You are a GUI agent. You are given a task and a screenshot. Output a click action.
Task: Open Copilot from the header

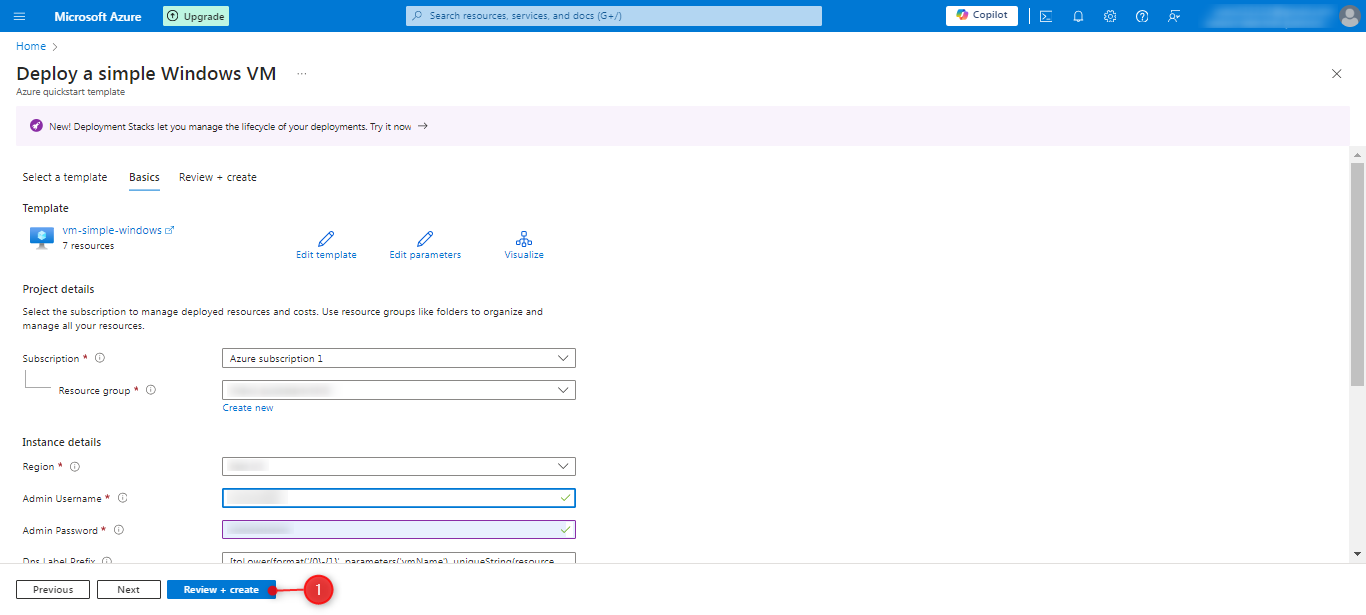tap(982, 15)
